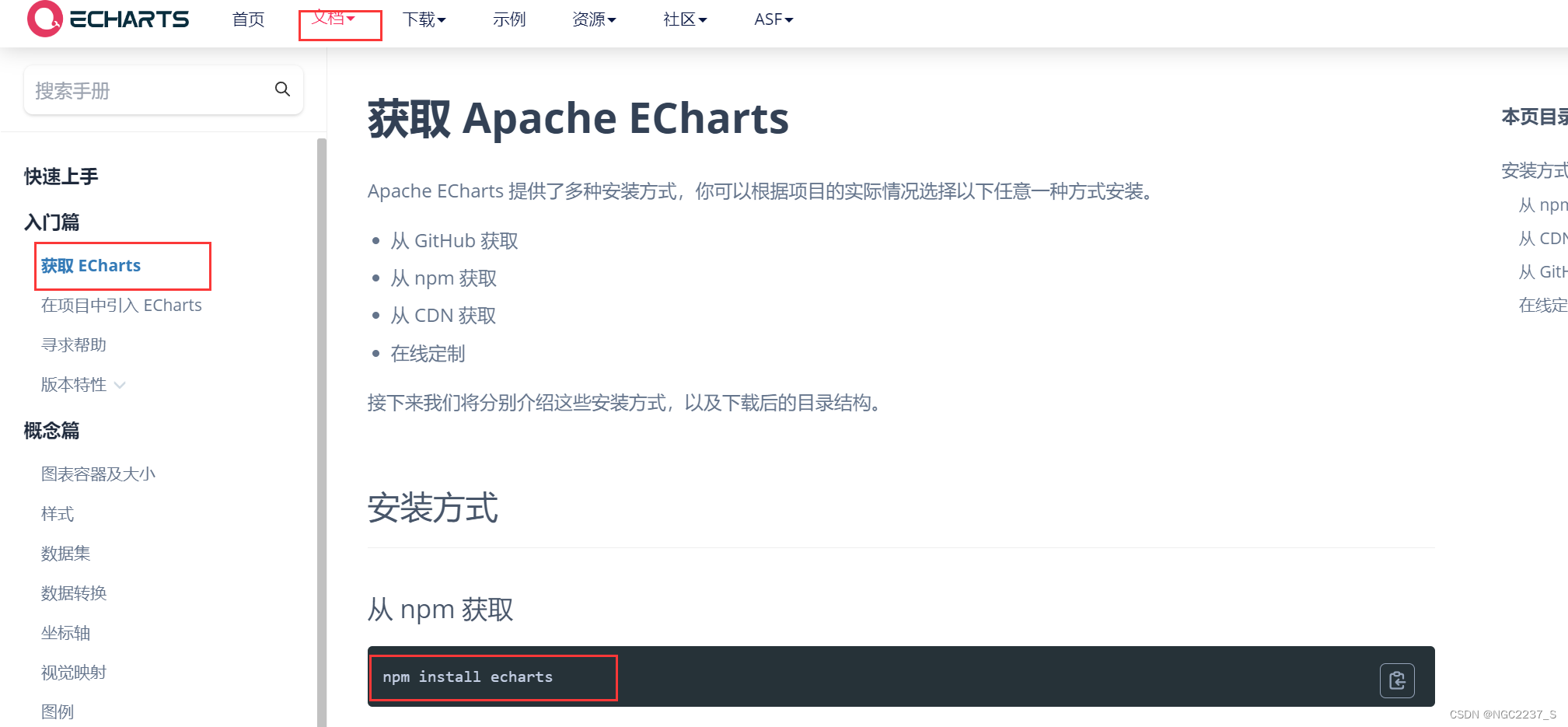Open the 社区 dropdown menu
Screen dimensions: 1568x727
pyautogui.click(x=684, y=19)
